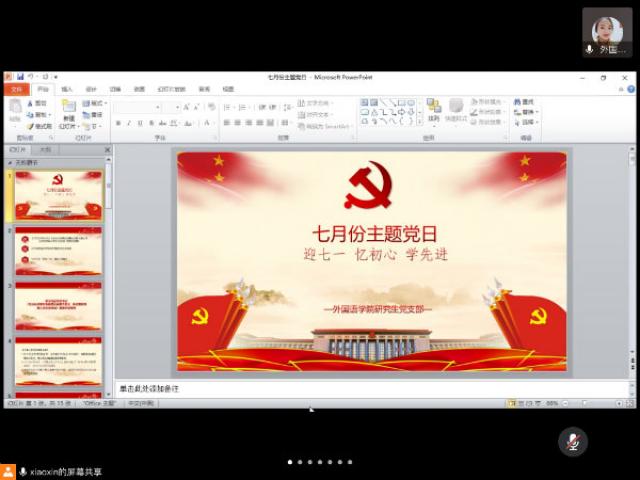This screenshot has width=640, height=480.
Task: Click the Replace (替换) button
Action: pos(527,112)
